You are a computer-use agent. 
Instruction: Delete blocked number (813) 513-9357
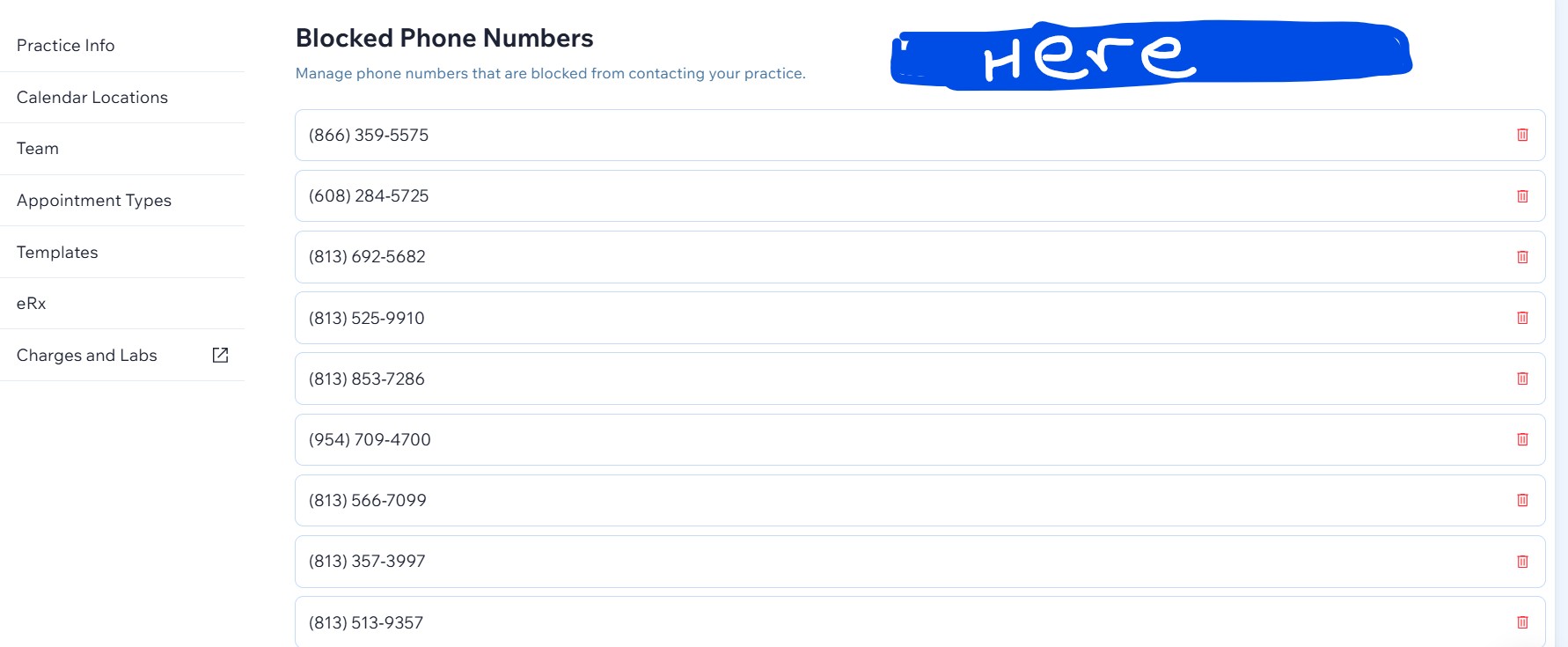[x=1522, y=622]
